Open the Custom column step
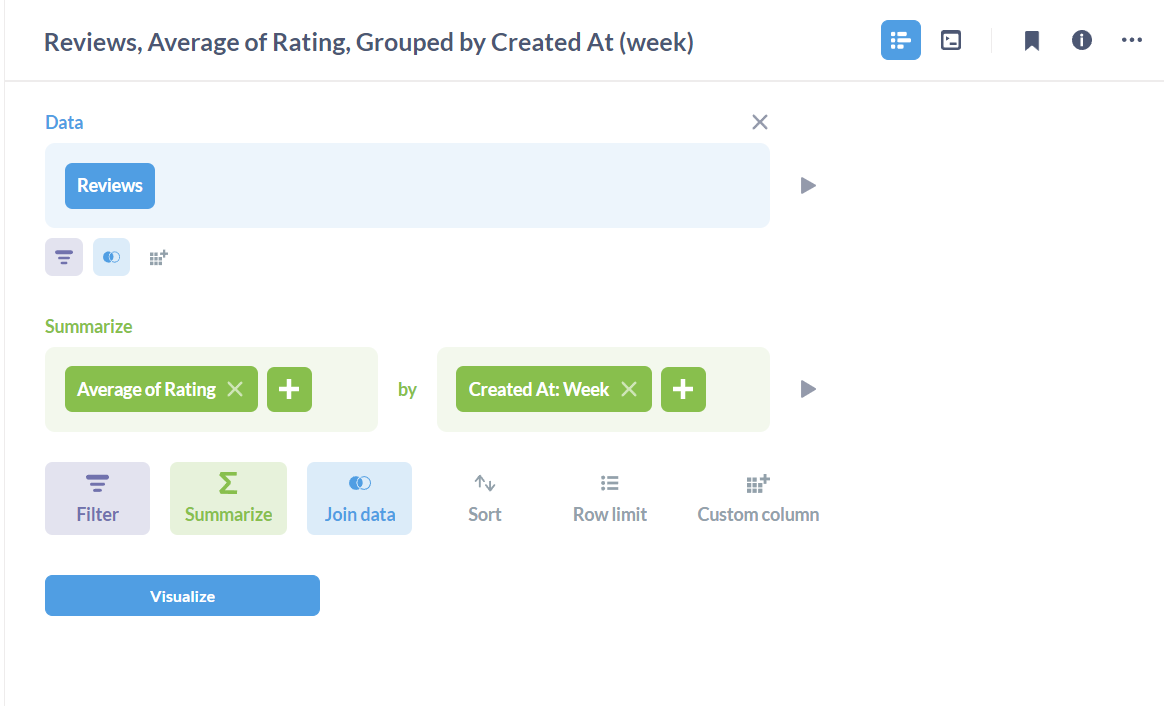This screenshot has width=1164, height=706. (757, 497)
